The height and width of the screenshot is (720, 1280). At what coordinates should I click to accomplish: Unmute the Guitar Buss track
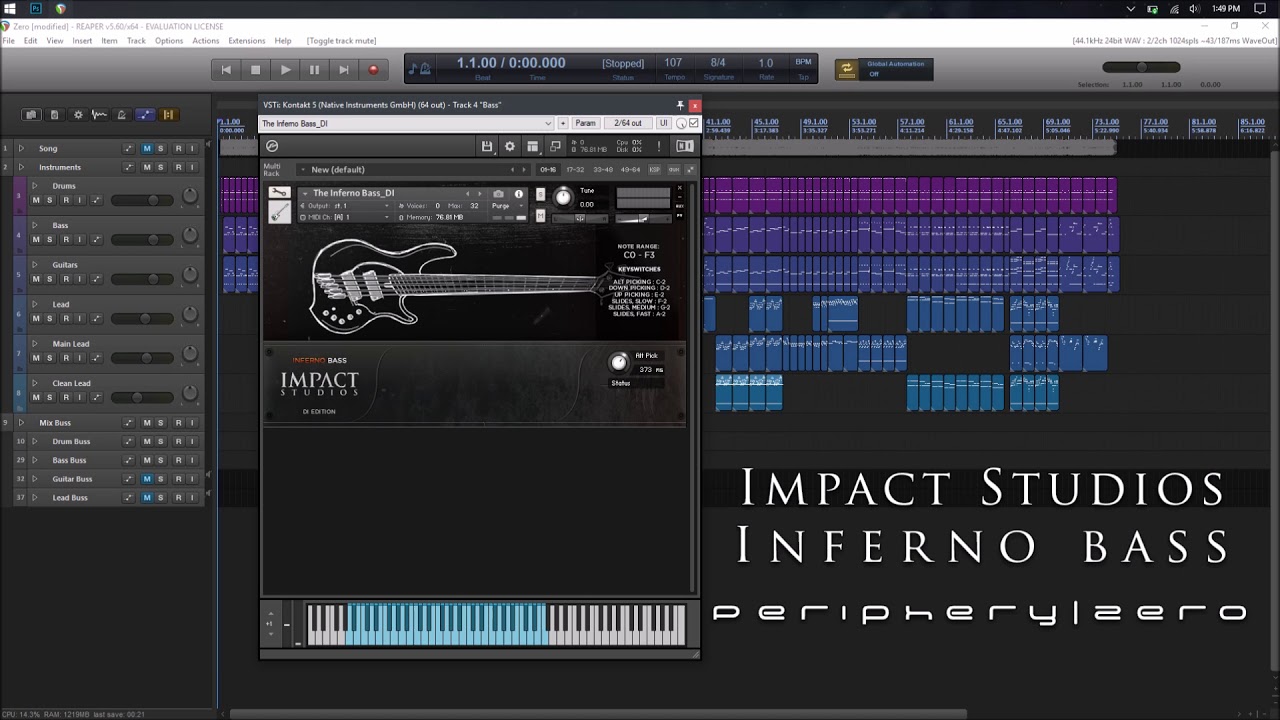(147, 479)
